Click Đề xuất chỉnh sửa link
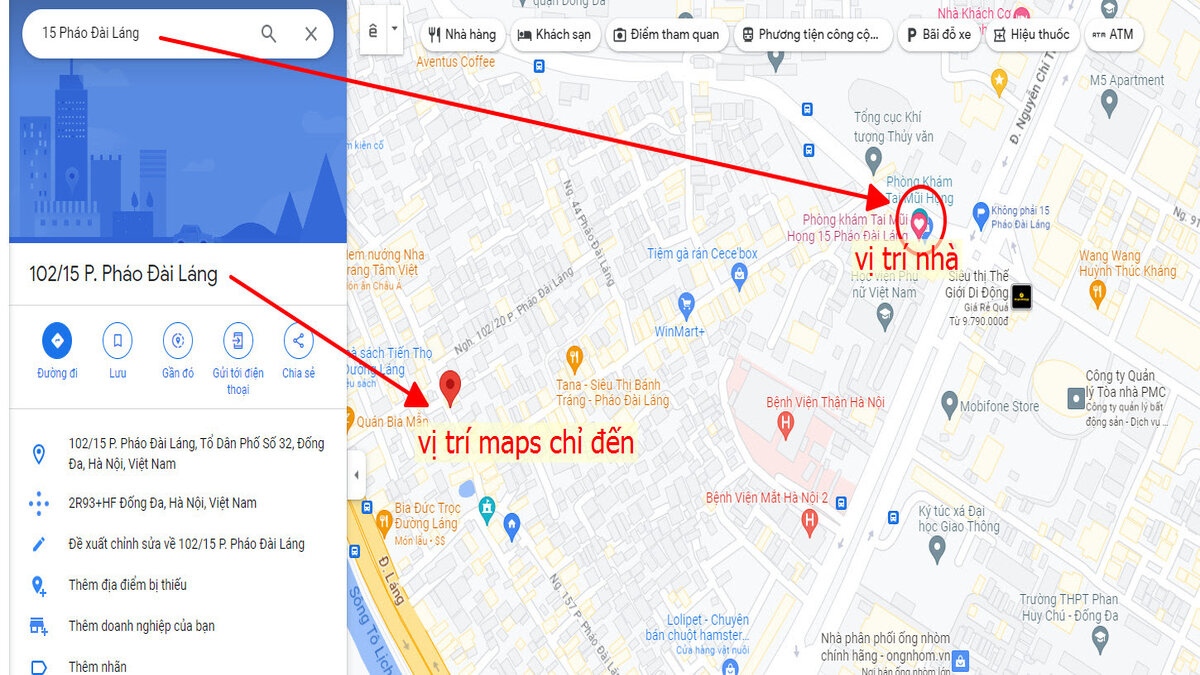The width and height of the screenshot is (1200, 675). pyautogui.click(x=186, y=544)
